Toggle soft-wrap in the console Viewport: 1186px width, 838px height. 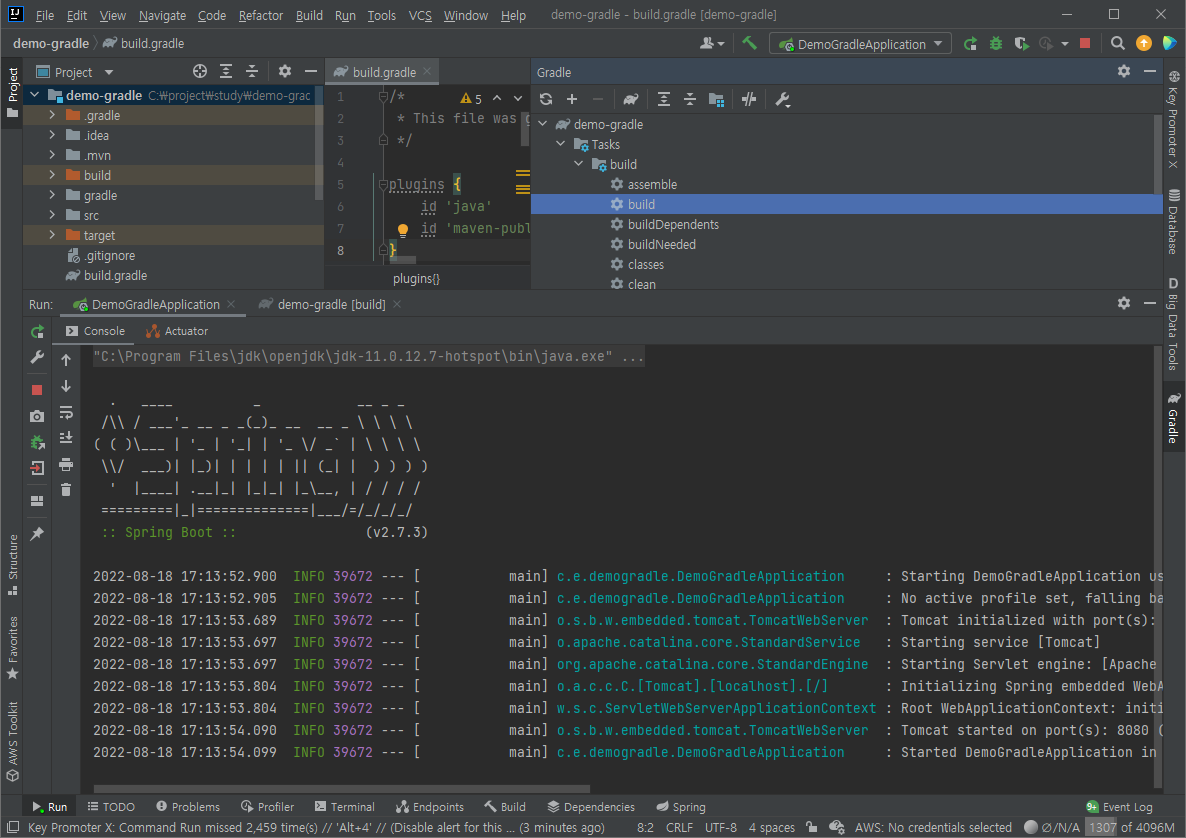pyautogui.click(x=66, y=412)
